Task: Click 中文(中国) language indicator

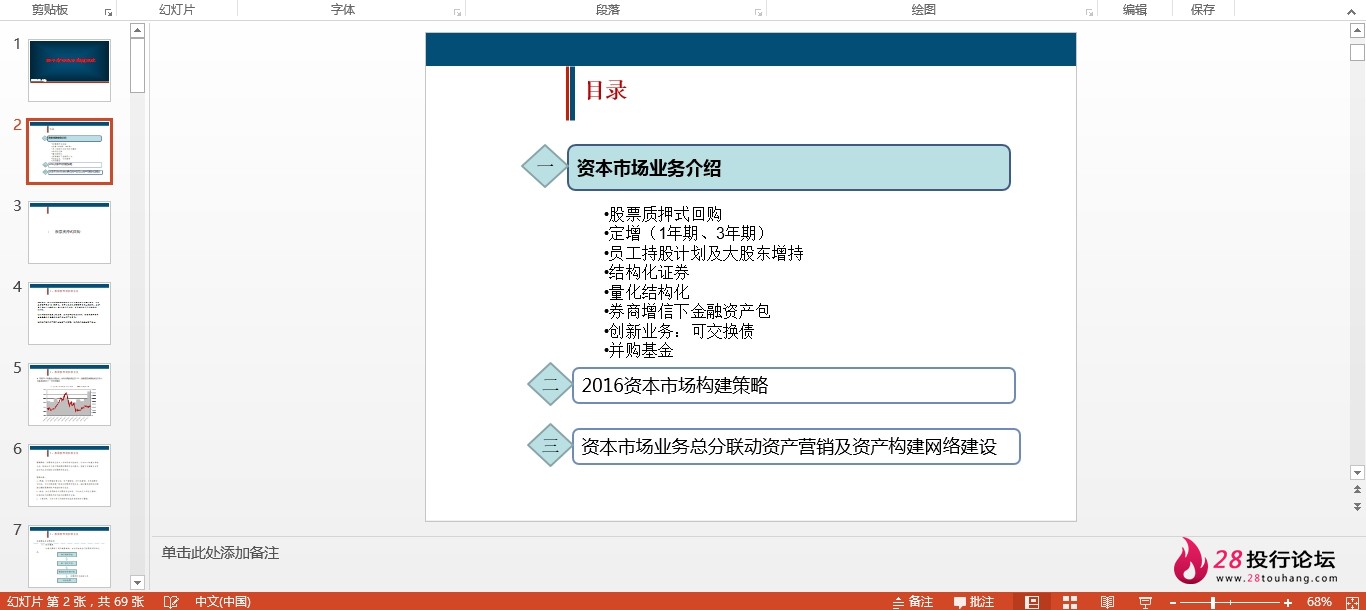Action: click(x=222, y=602)
